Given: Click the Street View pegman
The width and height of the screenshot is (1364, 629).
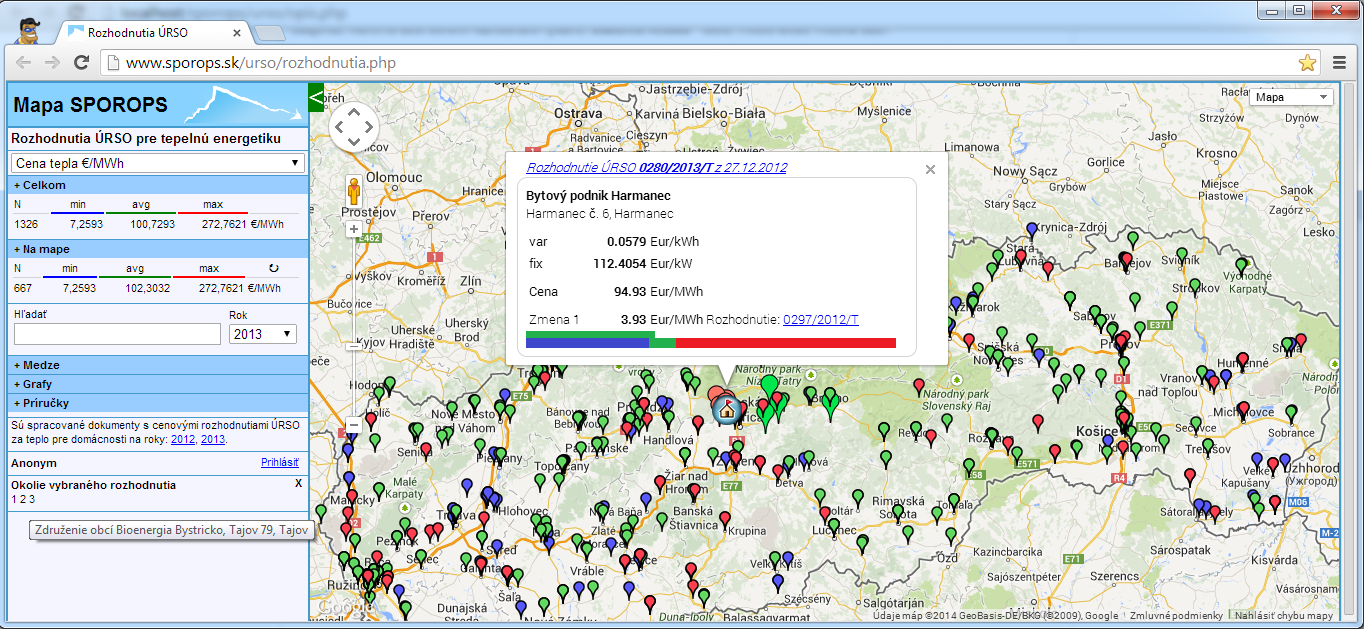Looking at the screenshot, I should pyautogui.click(x=354, y=191).
